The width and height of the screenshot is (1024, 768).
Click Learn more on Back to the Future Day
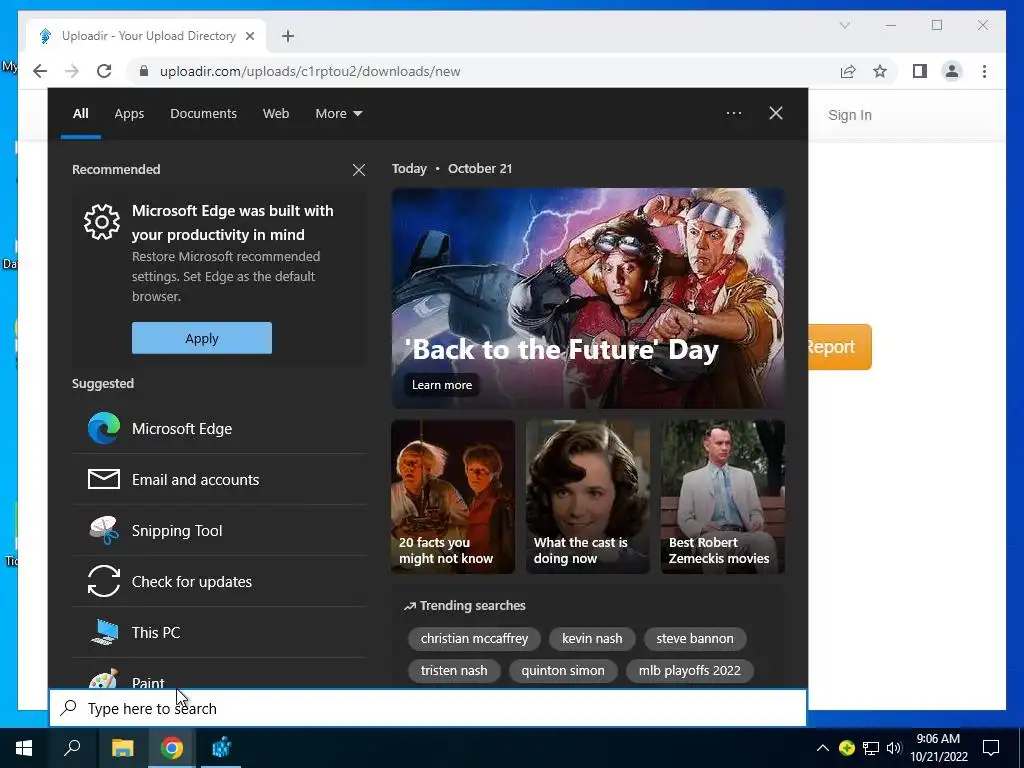point(441,385)
